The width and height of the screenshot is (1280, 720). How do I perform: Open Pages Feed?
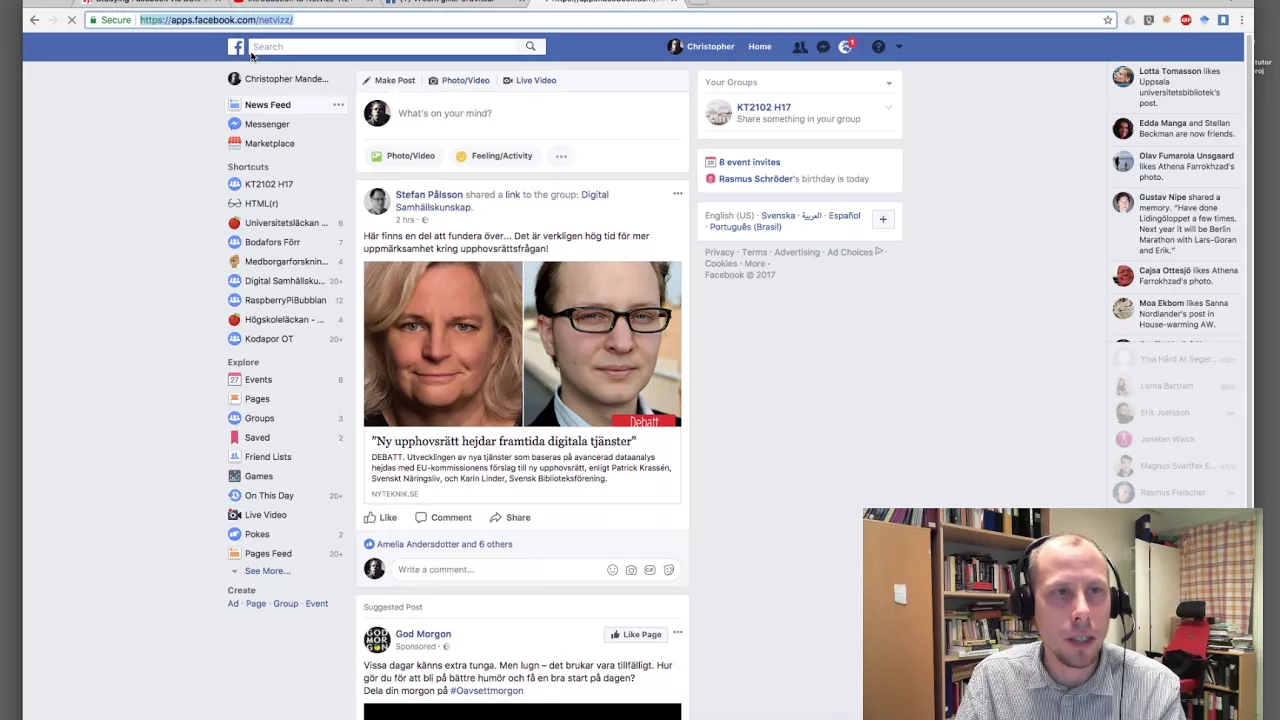(268, 553)
